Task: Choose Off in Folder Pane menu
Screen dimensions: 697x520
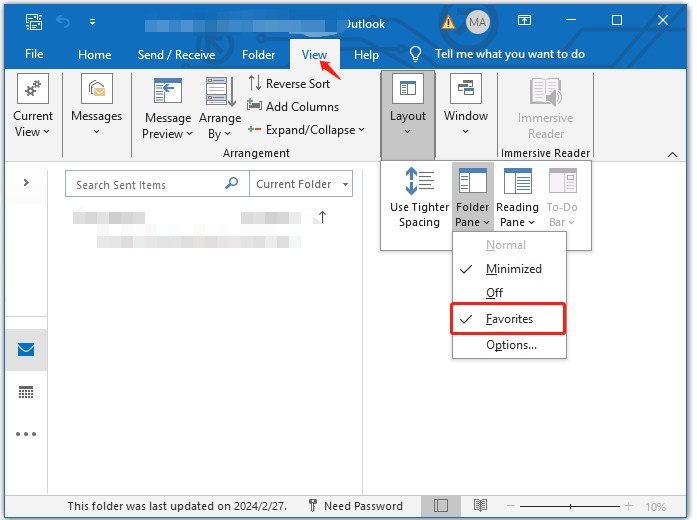Action: click(509, 293)
